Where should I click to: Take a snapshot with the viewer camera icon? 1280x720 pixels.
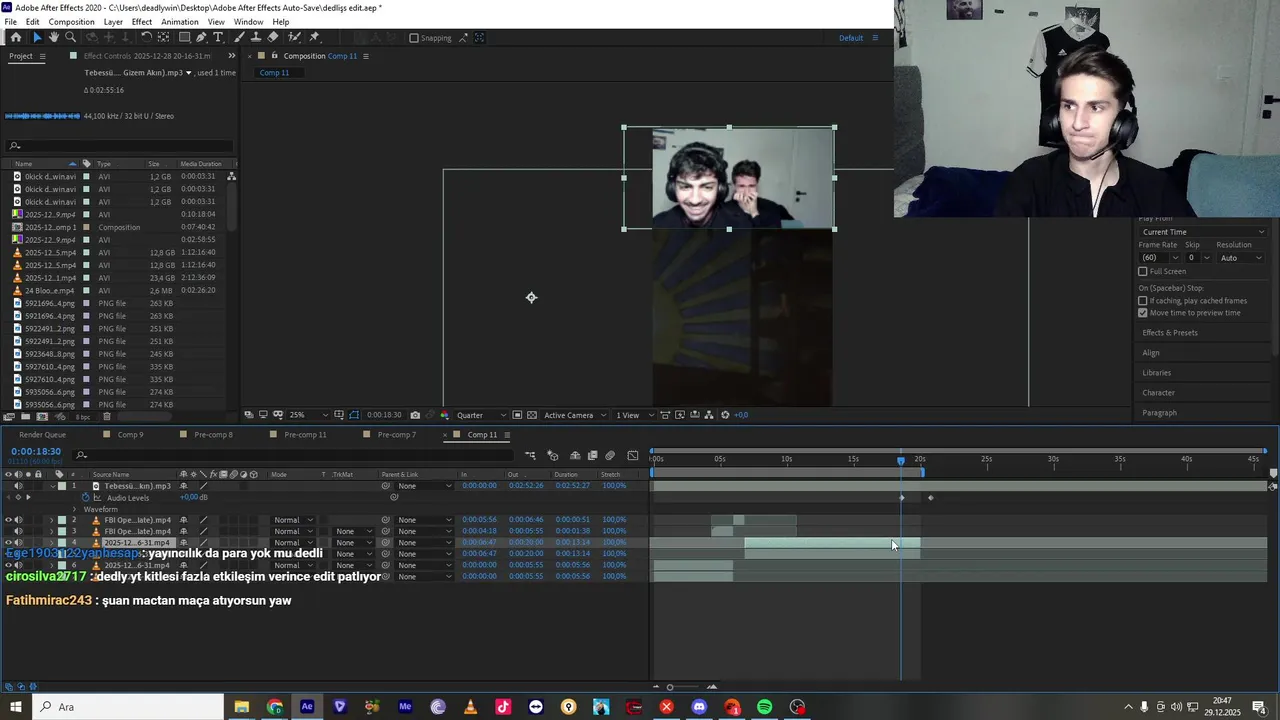(x=415, y=415)
